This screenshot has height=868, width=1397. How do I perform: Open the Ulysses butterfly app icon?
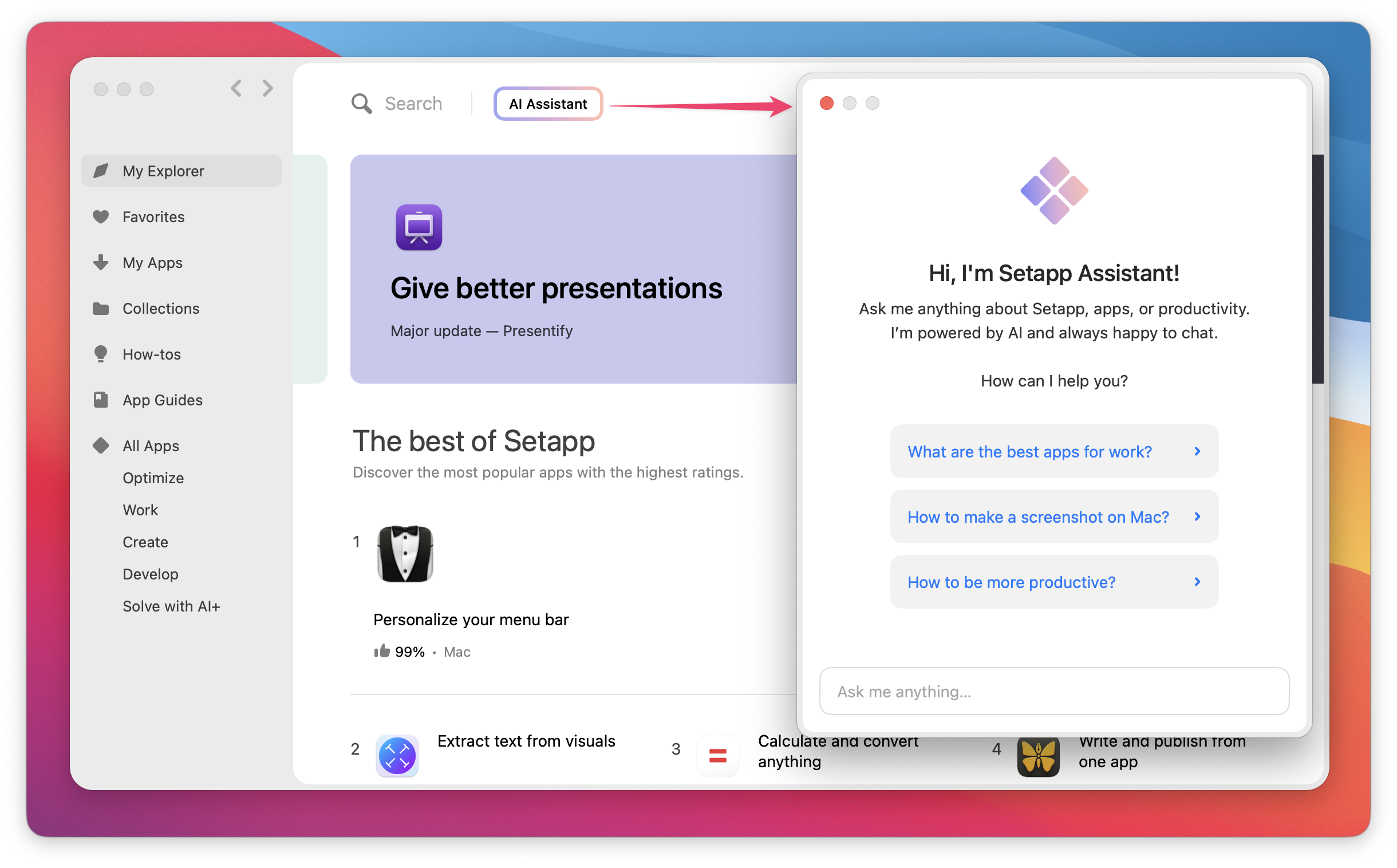pos(1038,756)
